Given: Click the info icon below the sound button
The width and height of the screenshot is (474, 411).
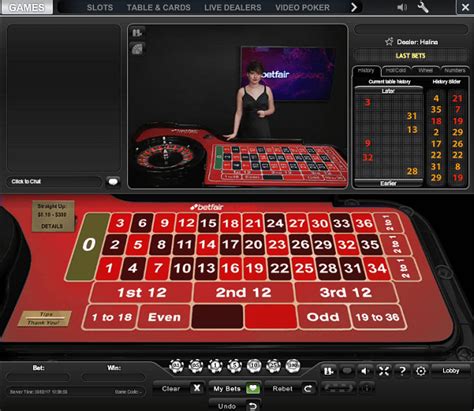Looking at the screenshot, I should coord(366,388).
